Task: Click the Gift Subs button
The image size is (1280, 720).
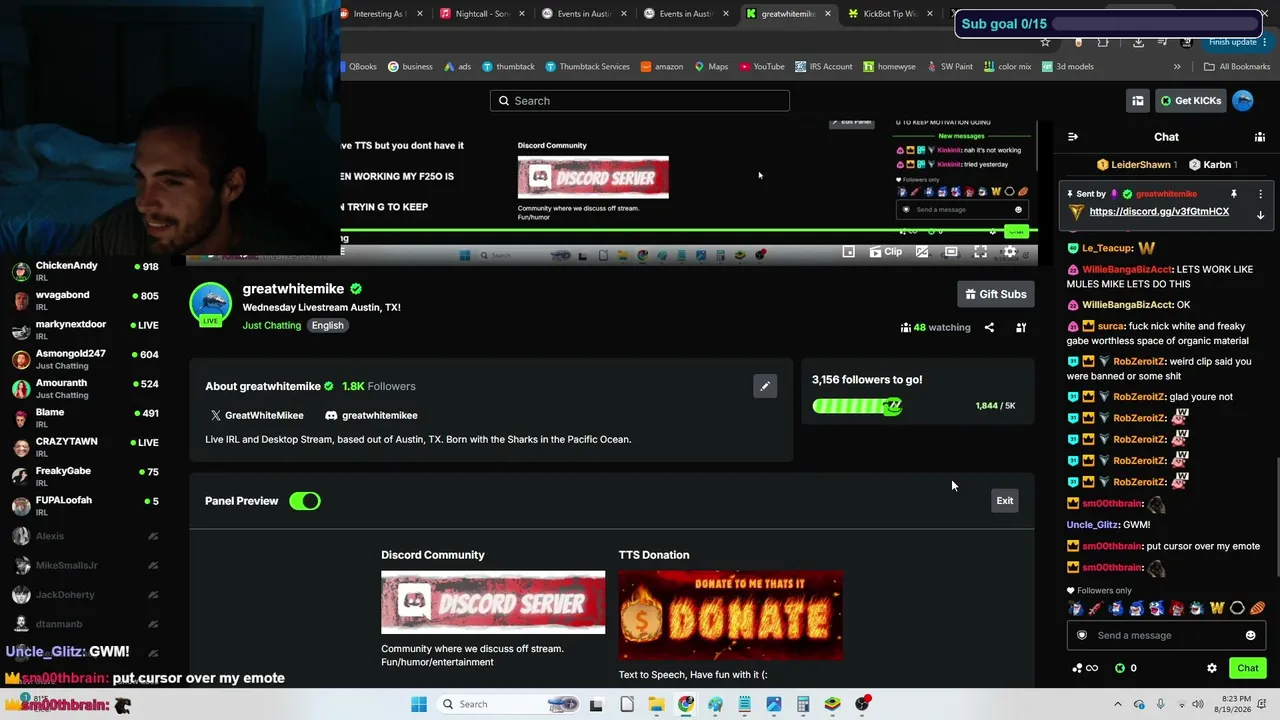Action: 996,294
